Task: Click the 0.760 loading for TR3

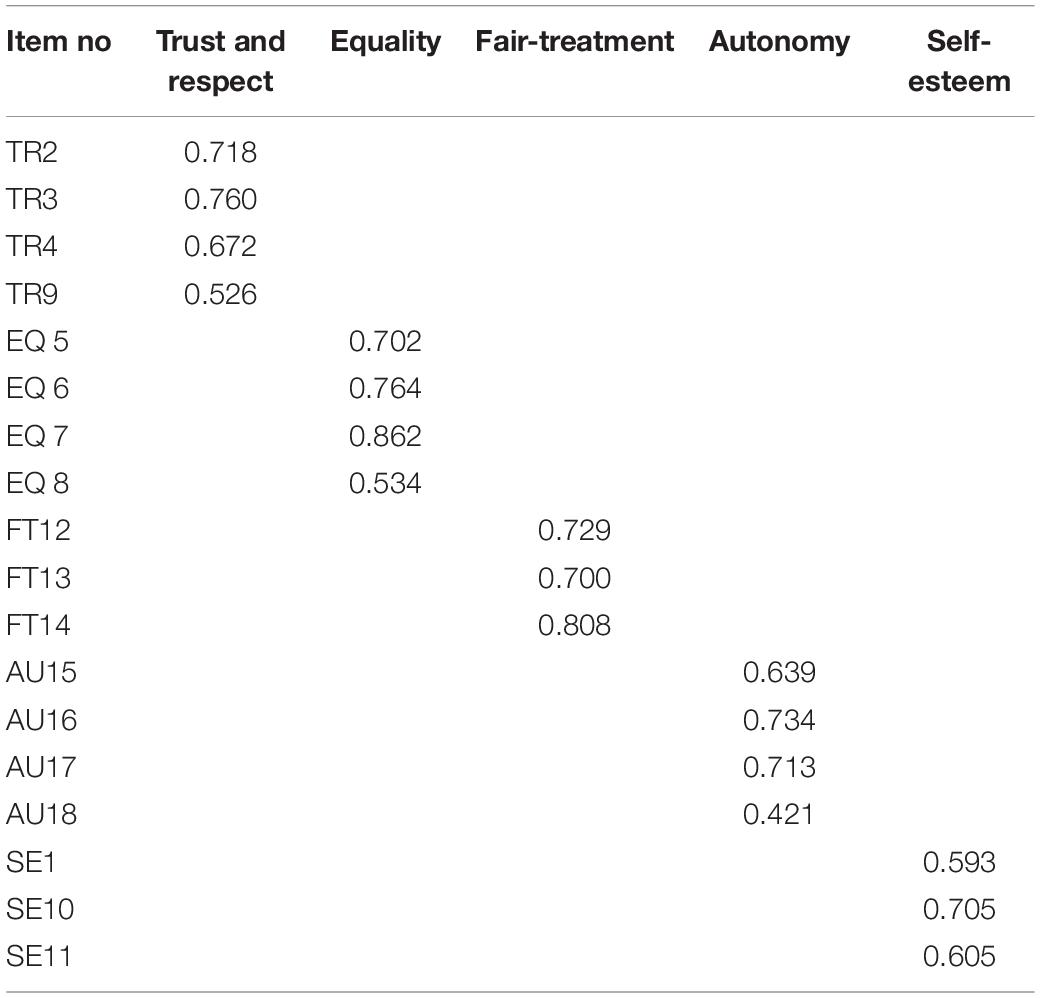Action: (220, 199)
